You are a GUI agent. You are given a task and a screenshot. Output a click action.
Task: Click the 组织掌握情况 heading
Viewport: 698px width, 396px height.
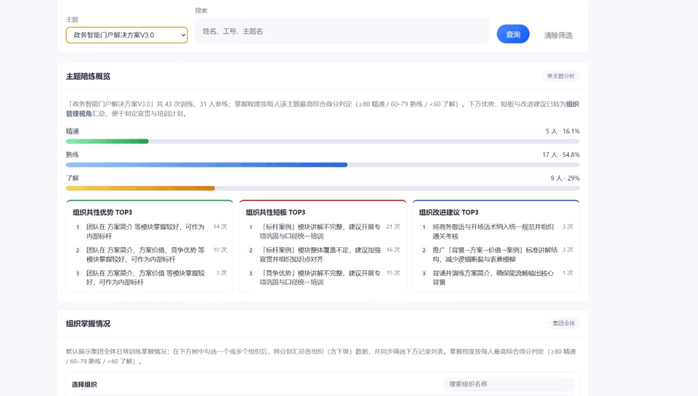[88, 324]
